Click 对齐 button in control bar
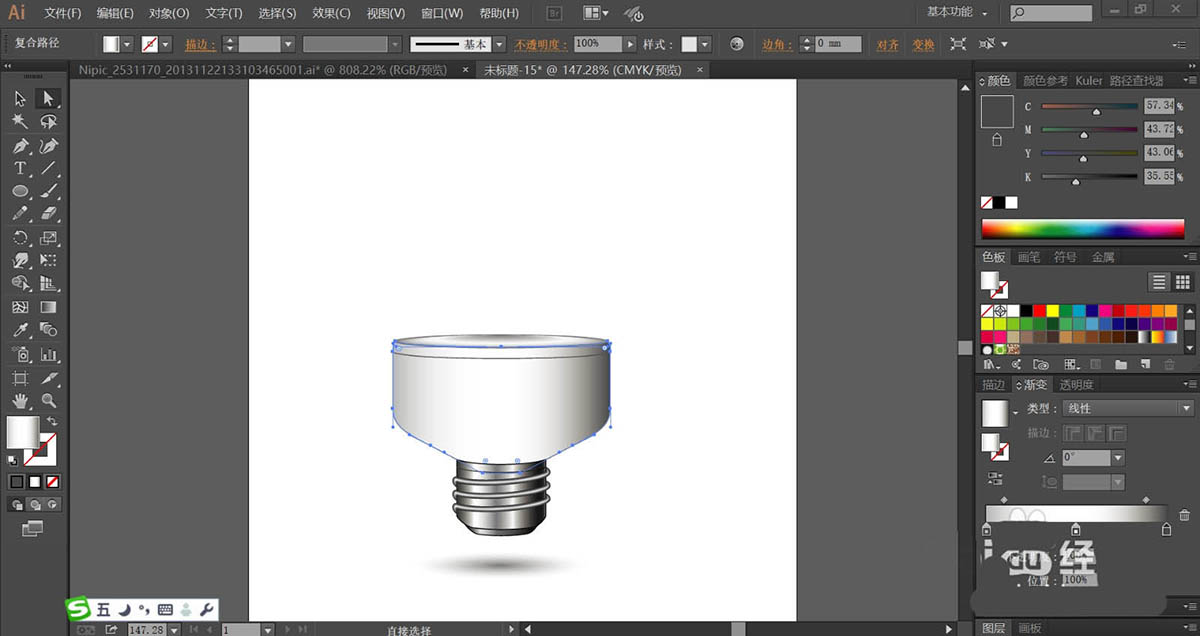Image resolution: width=1200 pixels, height=636 pixels. [x=887, y=44]
